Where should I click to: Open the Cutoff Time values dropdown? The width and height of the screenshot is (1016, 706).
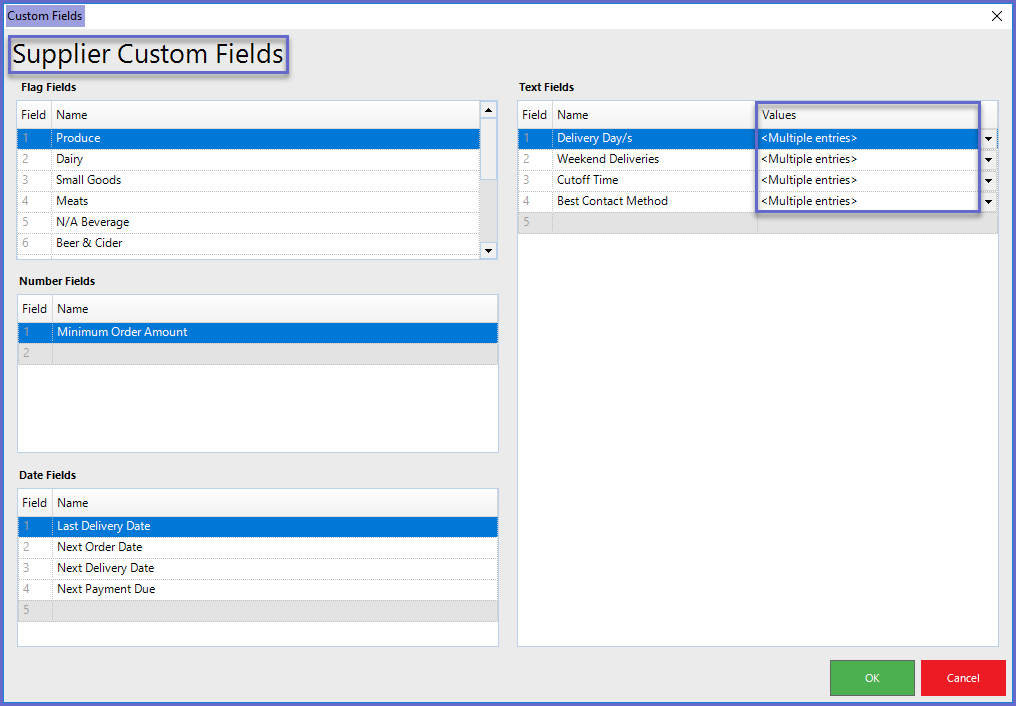point(988,181)
